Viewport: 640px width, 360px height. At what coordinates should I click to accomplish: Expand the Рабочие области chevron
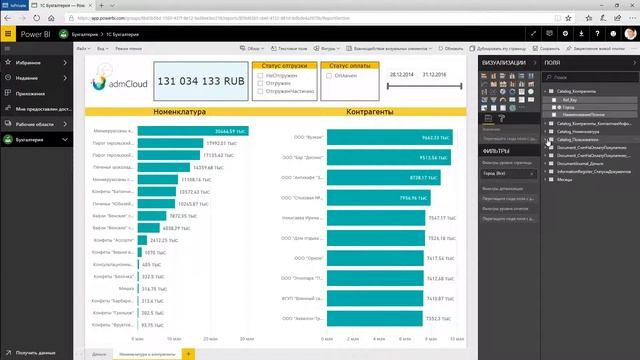pyautogui.click(x=65, y=124)
